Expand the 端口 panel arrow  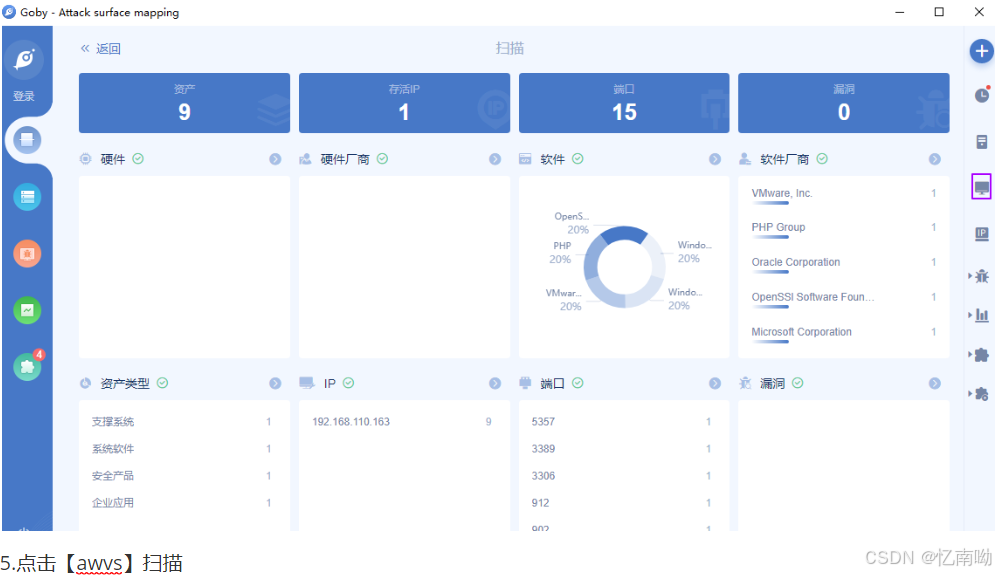(715, 383)
